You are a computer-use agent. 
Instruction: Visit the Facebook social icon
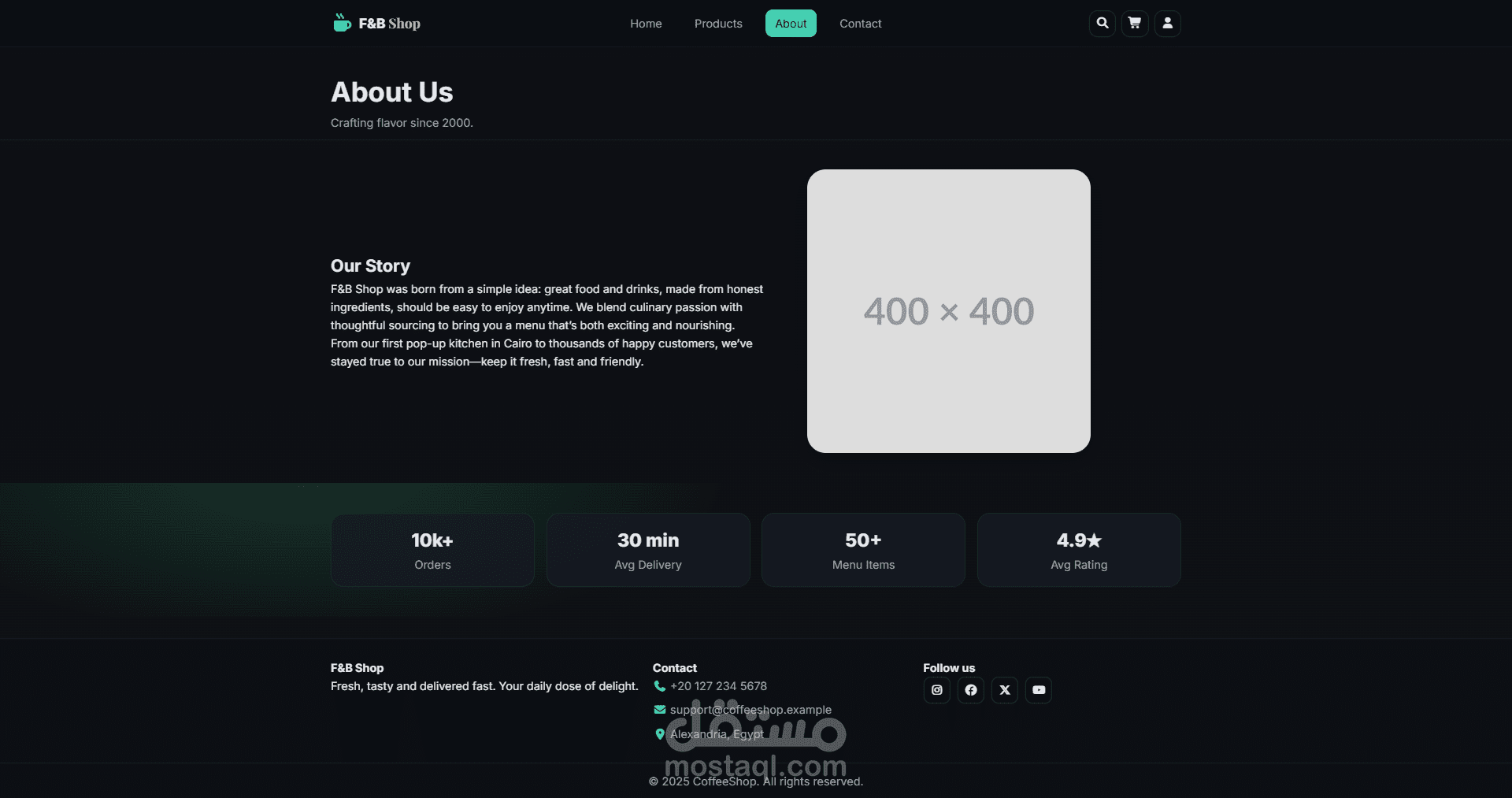(971, 690)
